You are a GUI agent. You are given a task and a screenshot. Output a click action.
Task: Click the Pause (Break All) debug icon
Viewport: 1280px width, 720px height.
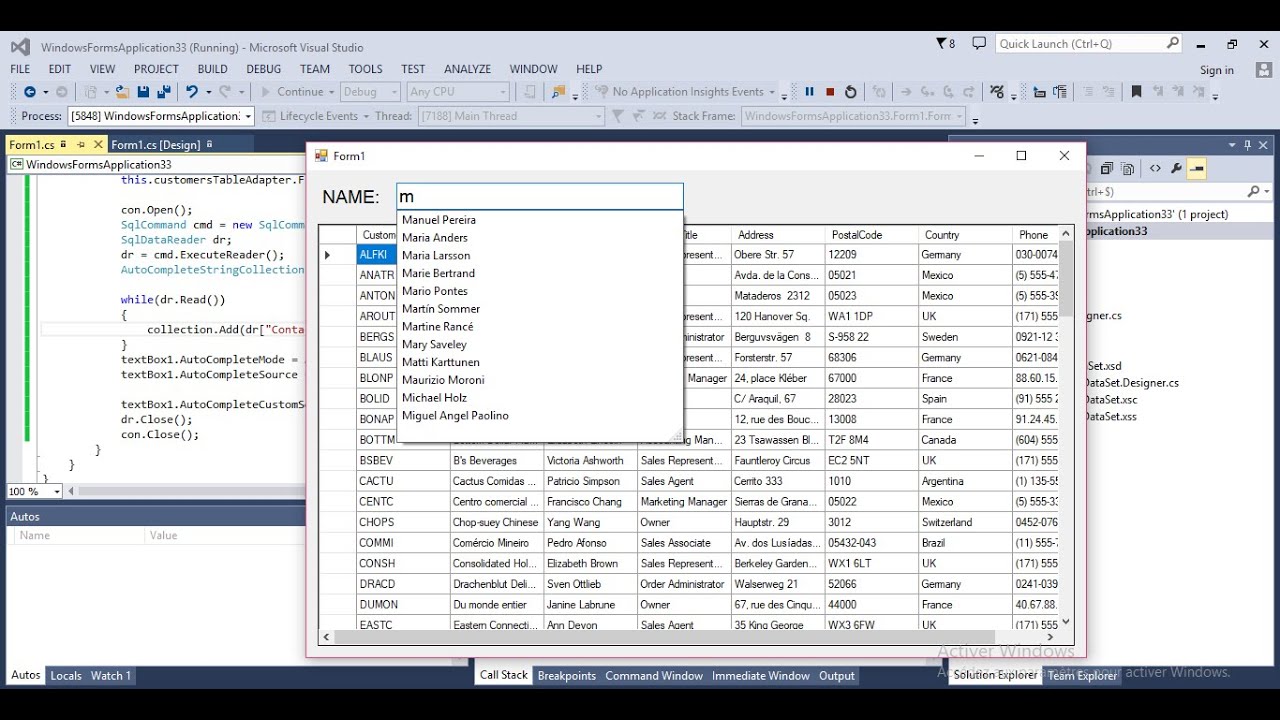(810, 92)
